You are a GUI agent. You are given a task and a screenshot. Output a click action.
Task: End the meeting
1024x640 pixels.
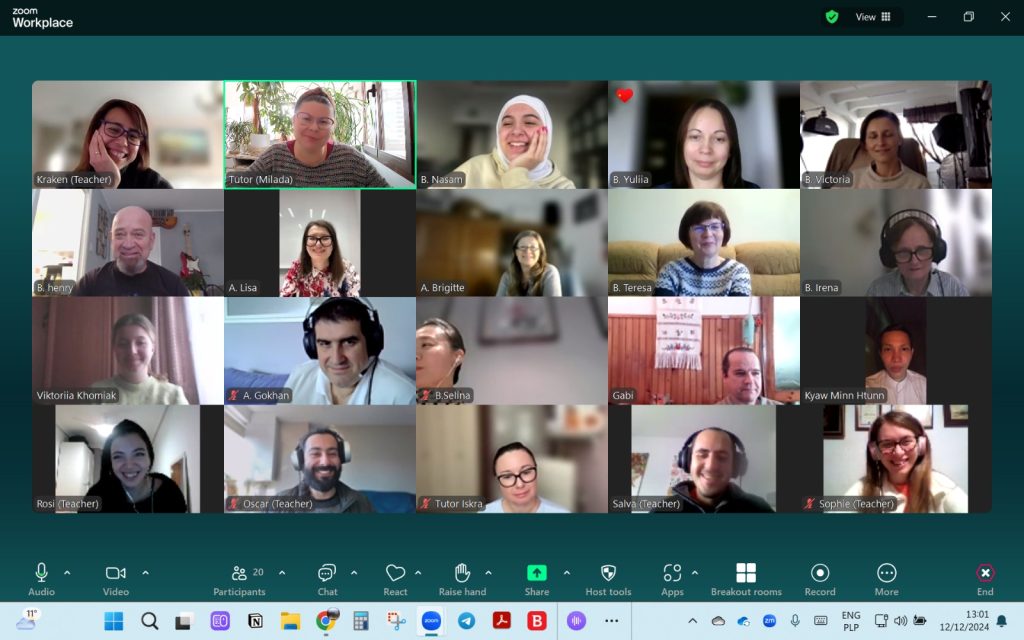(x=985, y=579)
